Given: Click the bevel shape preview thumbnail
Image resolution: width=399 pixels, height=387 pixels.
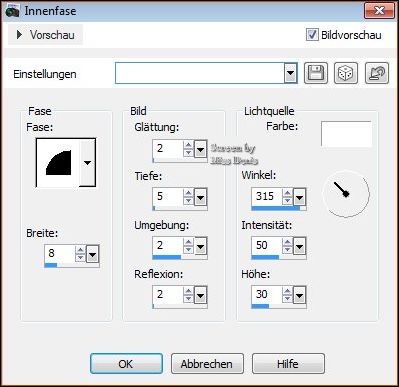Looking at the screenshot, I should pos(58,162).
